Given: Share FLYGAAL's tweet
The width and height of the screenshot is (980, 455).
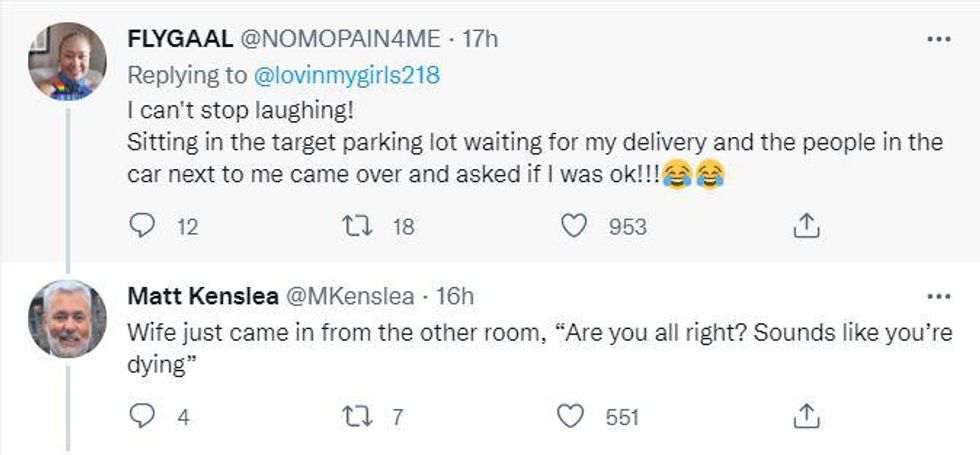Looking at the screenshot, I should (x=805, y=228).
